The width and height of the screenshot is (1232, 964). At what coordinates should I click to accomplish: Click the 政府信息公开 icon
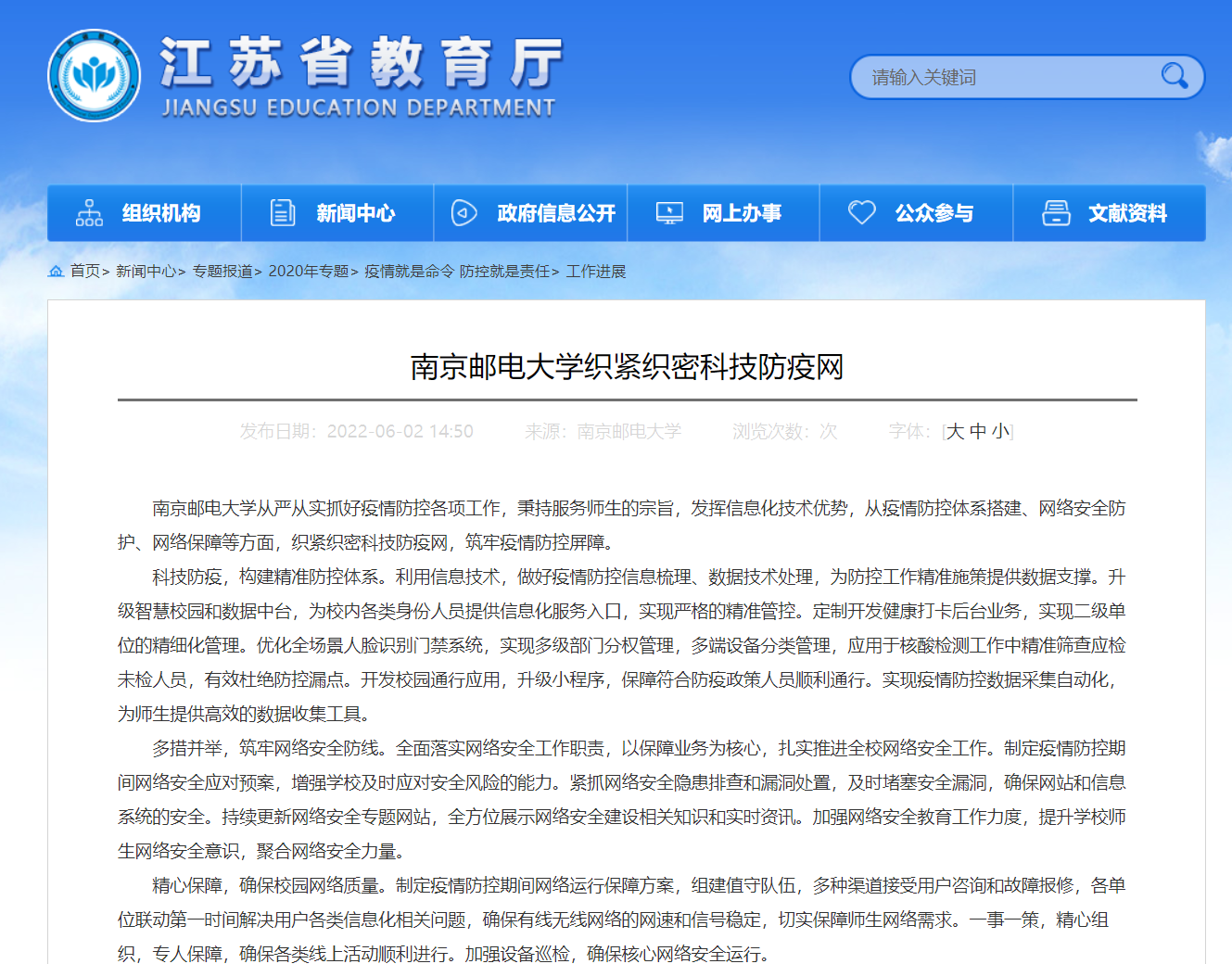(x=464, y=213)
